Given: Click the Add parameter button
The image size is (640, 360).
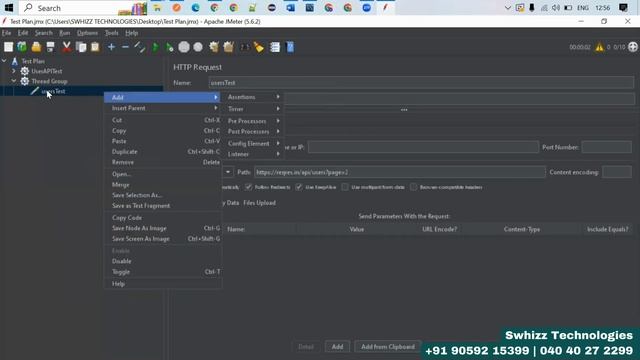Looking at the screenshot, I should [337, 347].
